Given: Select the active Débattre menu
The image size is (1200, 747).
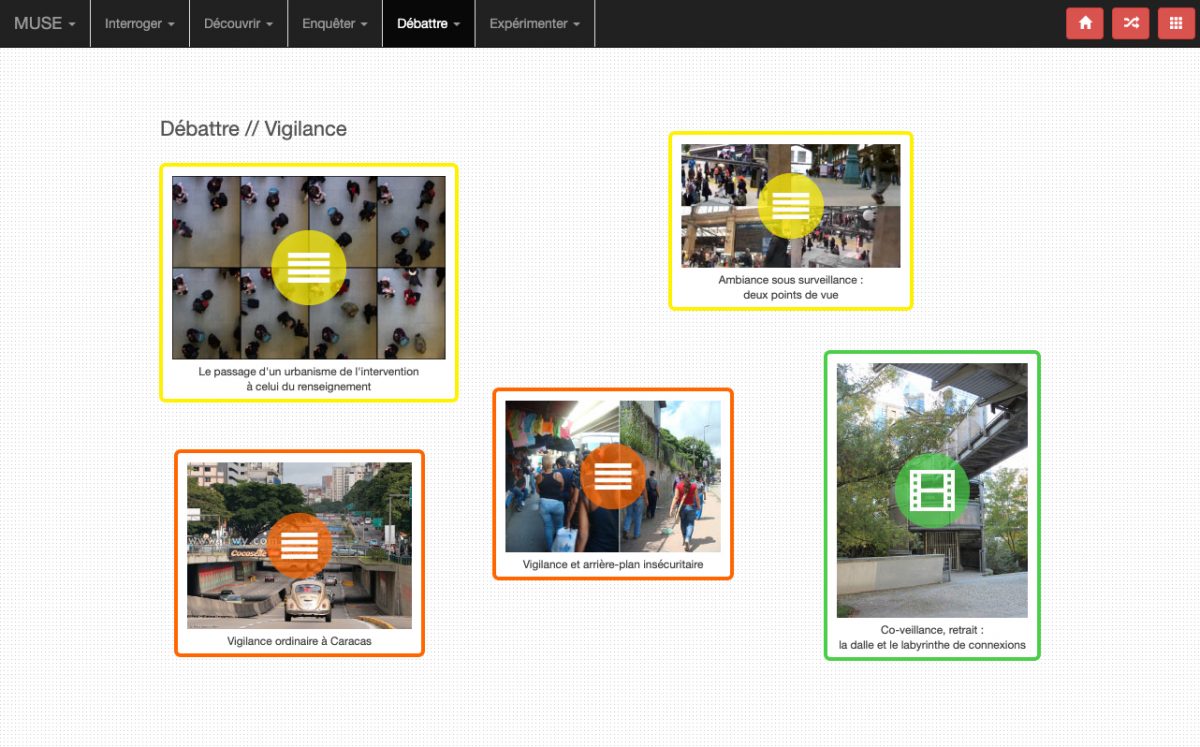Looking at the screenshot, I should pyautogui.click(x=428, y=23).
